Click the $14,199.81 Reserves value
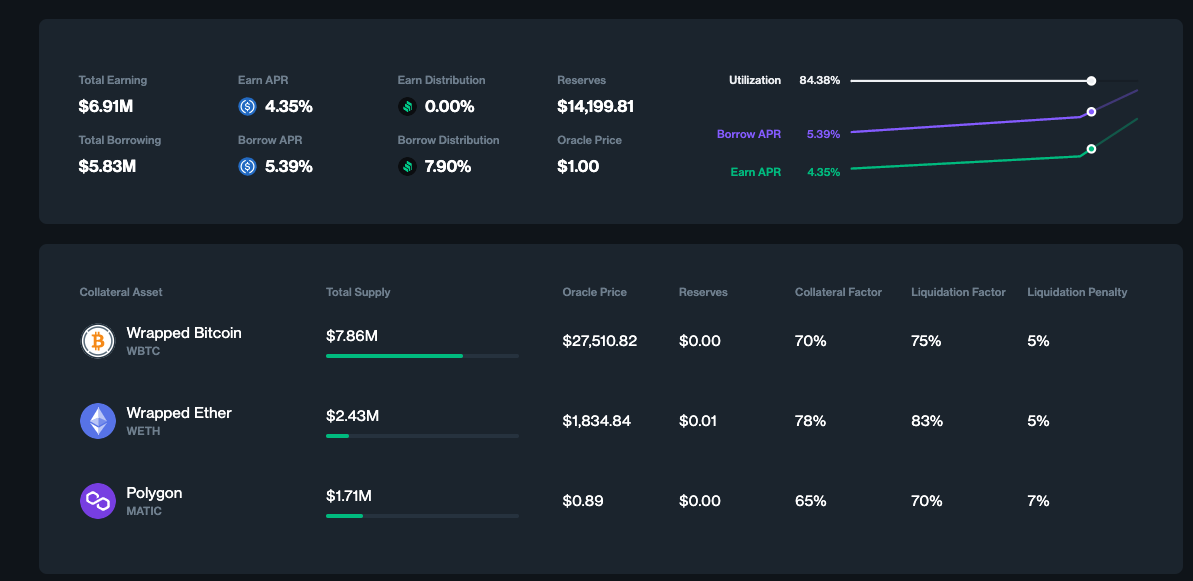 (x=595, y=106)
